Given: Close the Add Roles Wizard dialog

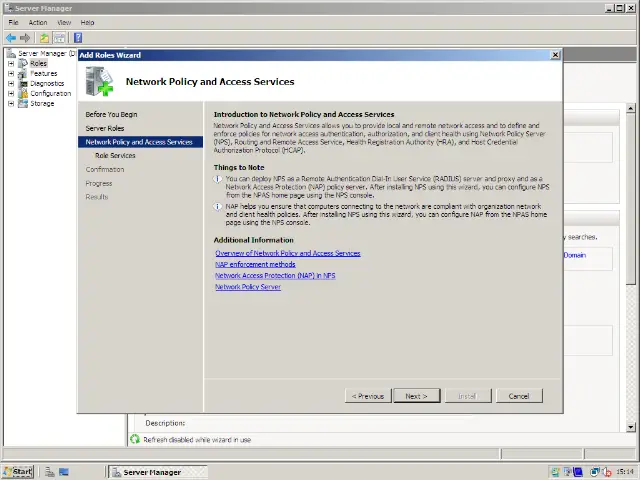Looking at the screenshot, I should [555, 55].
